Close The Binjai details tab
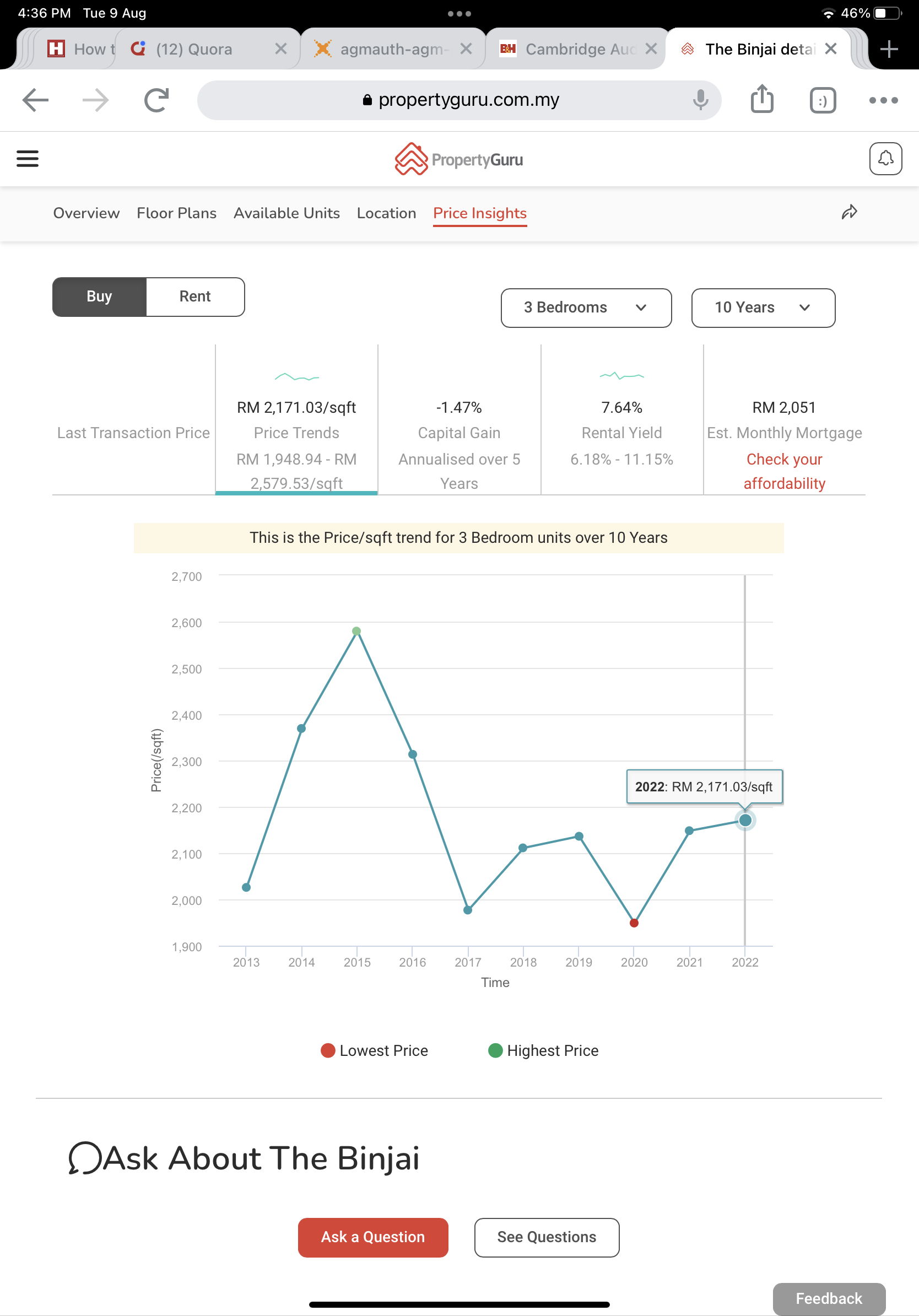 (831, 49)
